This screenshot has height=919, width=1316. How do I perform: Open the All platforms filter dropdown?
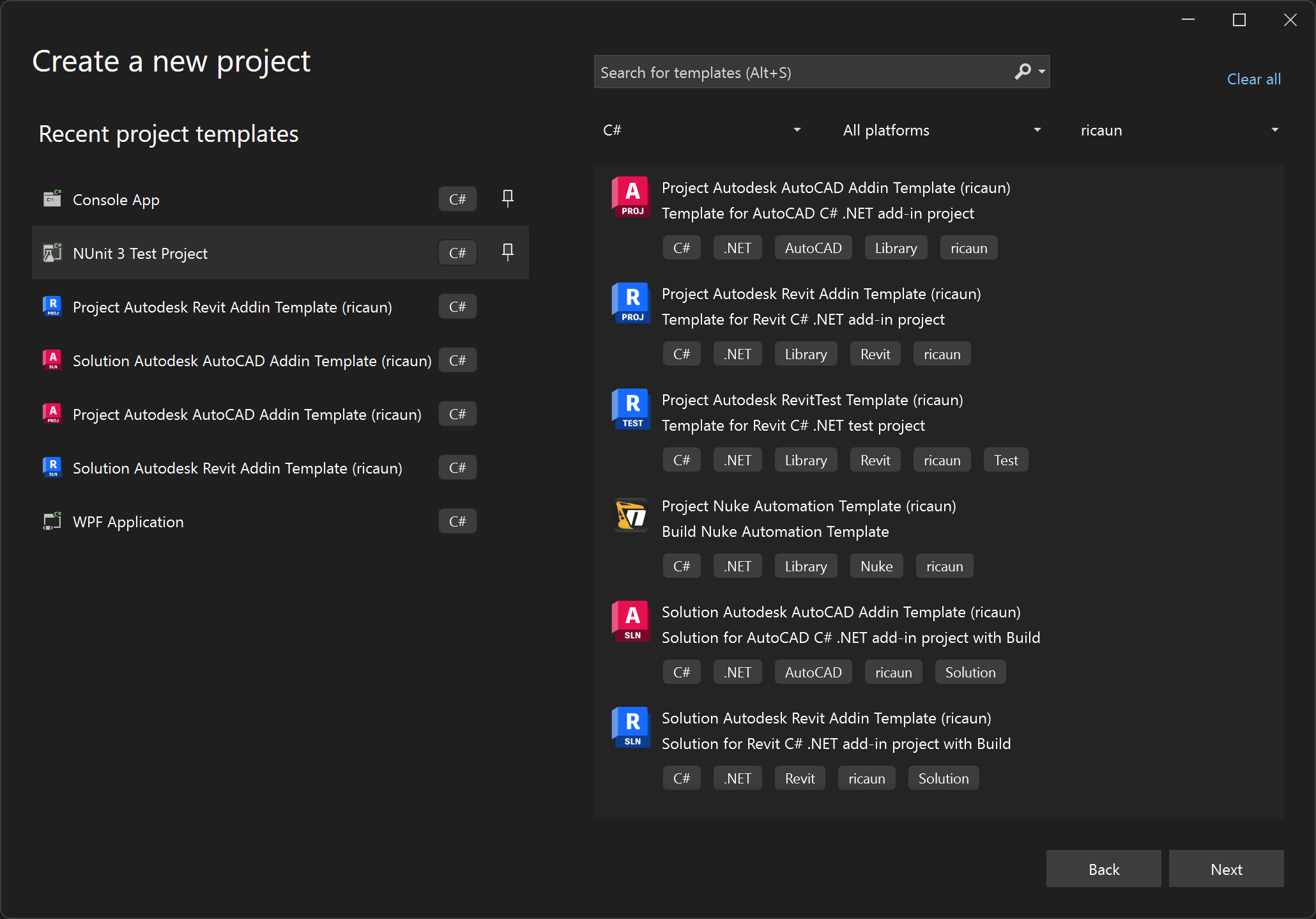942,130
